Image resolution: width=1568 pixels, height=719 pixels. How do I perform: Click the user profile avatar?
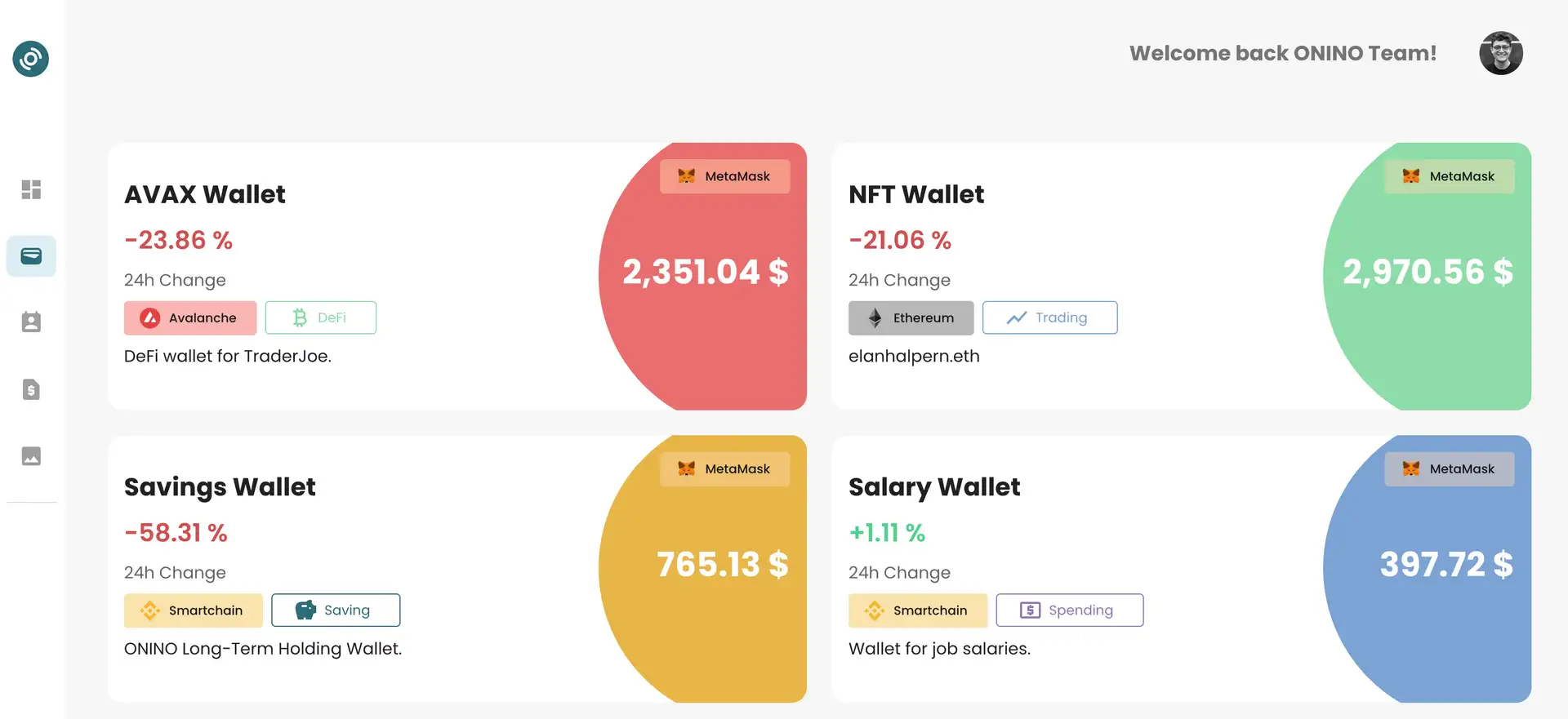[1500, 54]
